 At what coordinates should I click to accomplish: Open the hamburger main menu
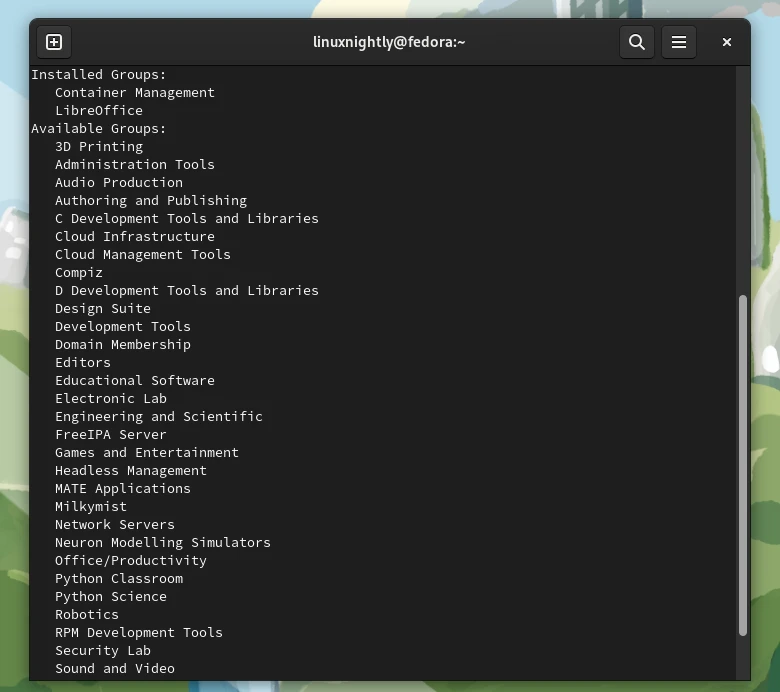(679, 42)
